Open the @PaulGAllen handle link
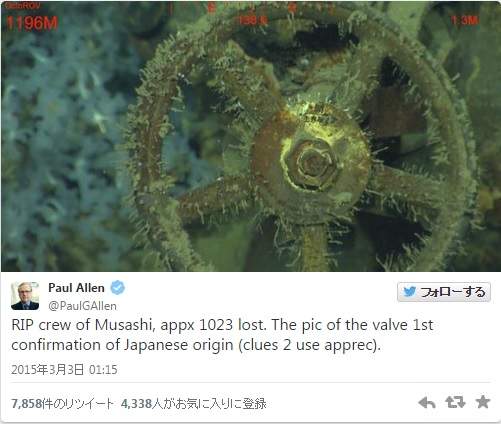This screenshot has width=501, height=424. tap(82, 306)
